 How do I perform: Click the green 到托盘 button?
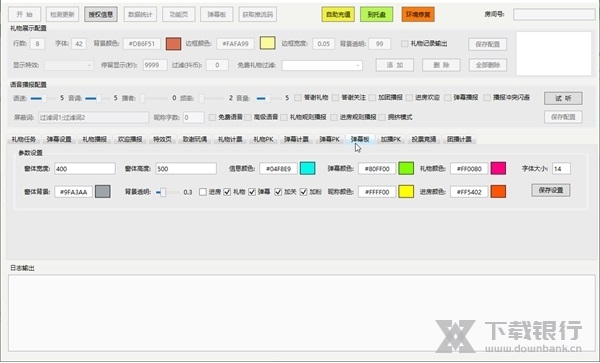click(377, 15)
